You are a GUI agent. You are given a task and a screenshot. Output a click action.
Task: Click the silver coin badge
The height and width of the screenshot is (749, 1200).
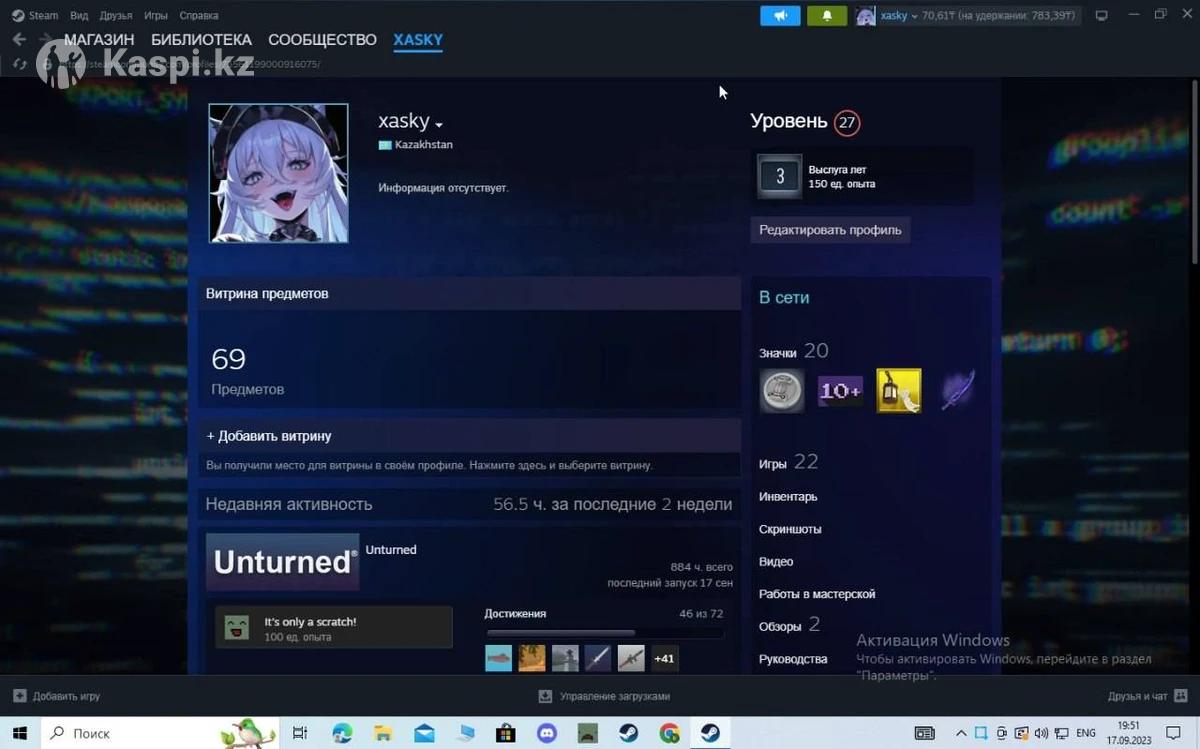click(781, 390)
